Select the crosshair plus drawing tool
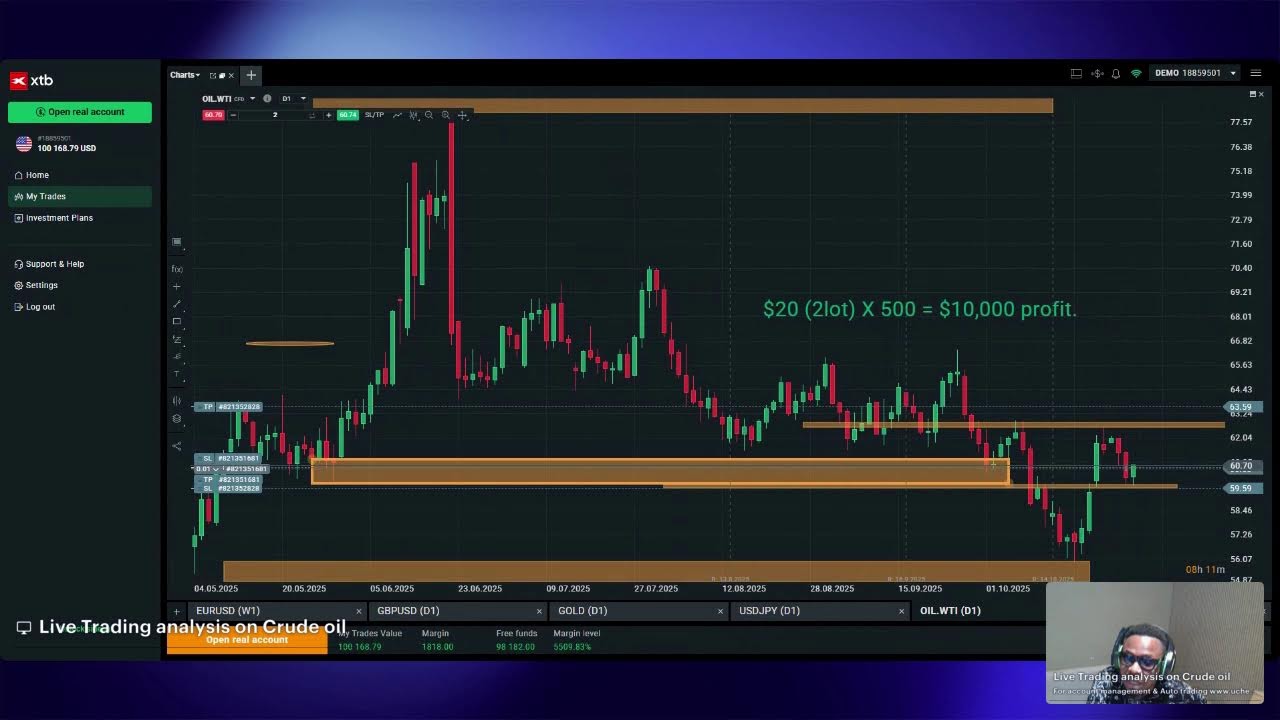The width and height of the screenshot is (1280, 720). 177,287
